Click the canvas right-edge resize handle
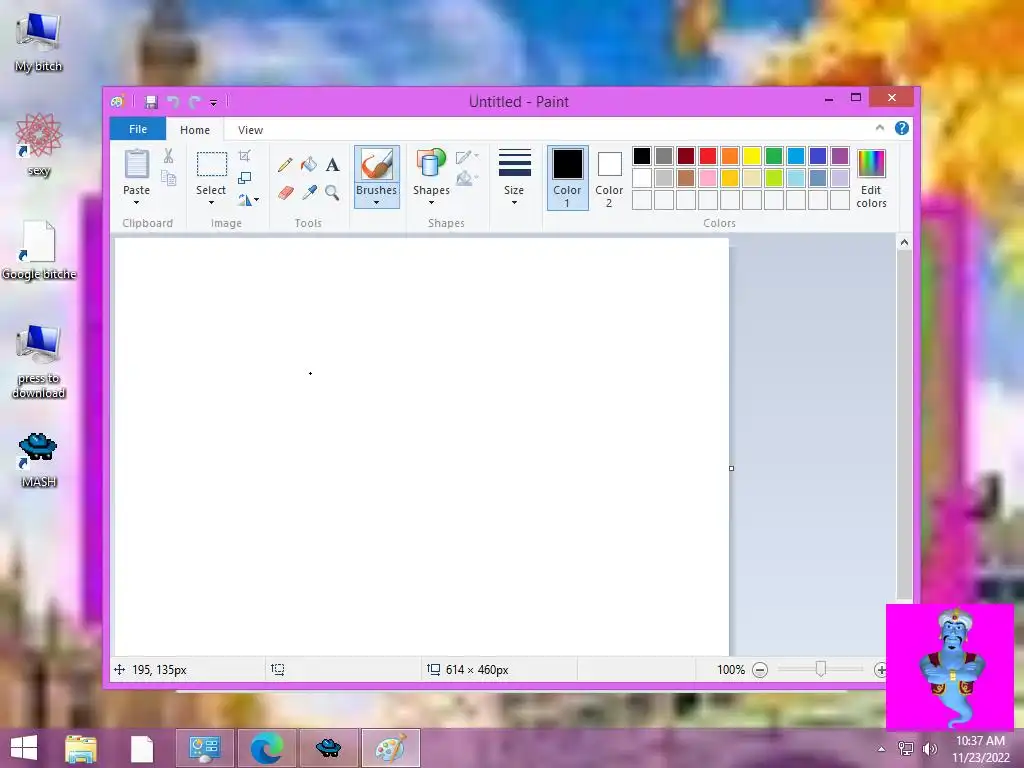The image size is (1024, 768). (x=731, y=468)
